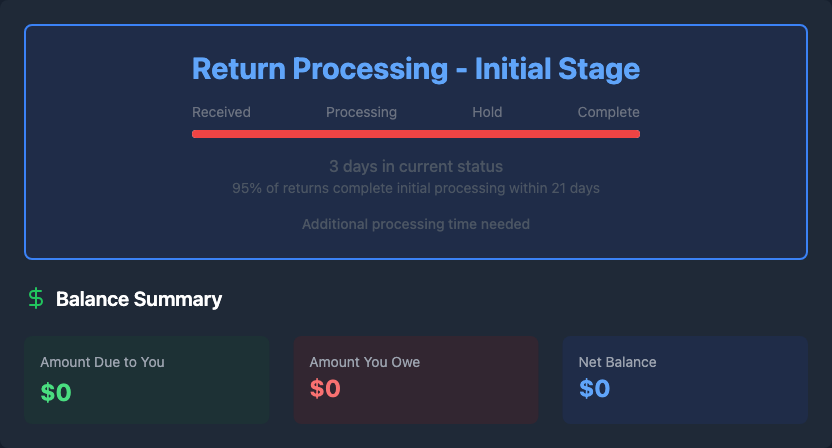The image size is (832, 448).
Task: Click the 3 days in current status text
Action: tap(415, 166)
